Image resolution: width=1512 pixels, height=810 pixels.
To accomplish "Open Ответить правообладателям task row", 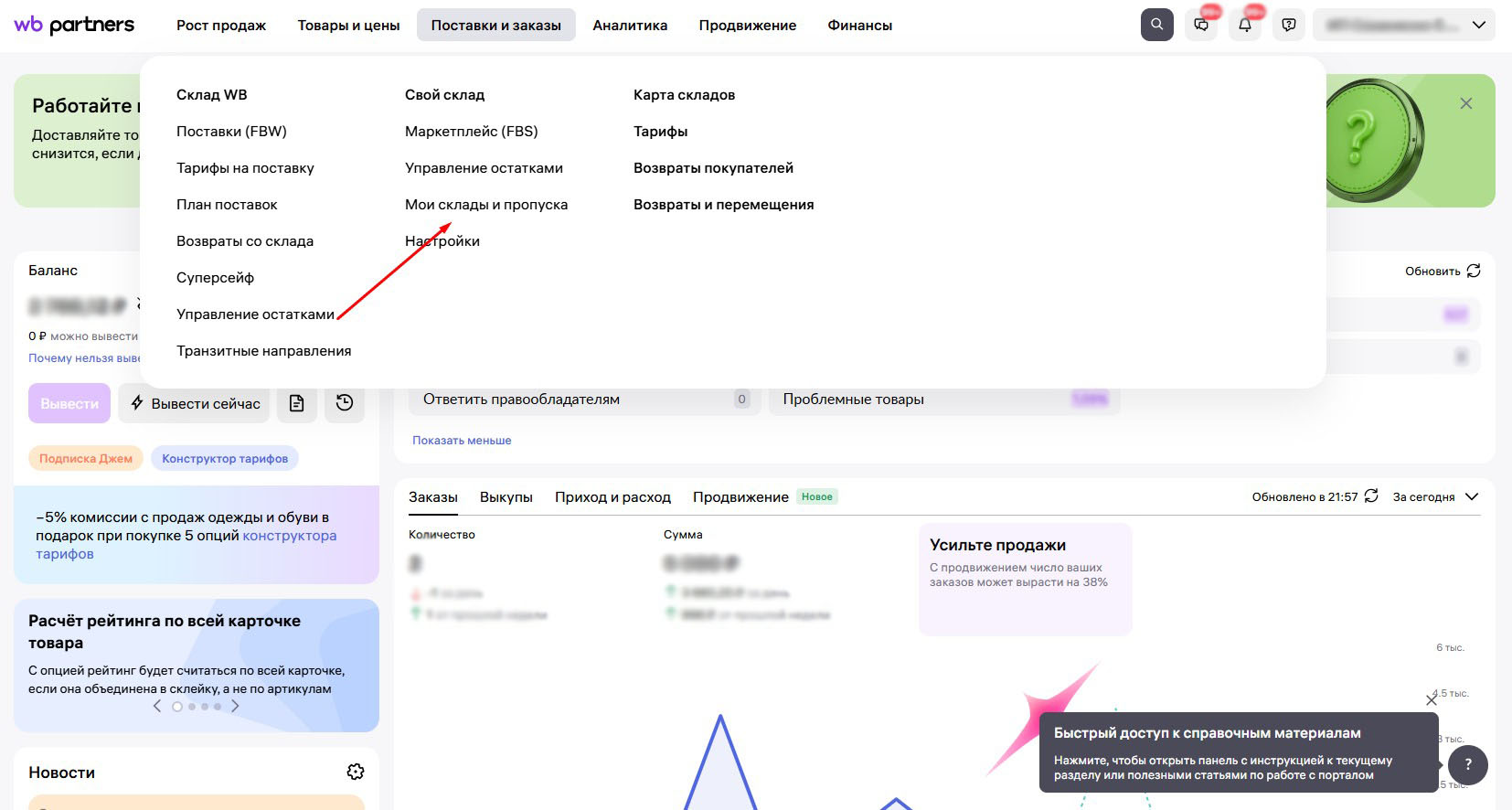I will pos(585,400).
